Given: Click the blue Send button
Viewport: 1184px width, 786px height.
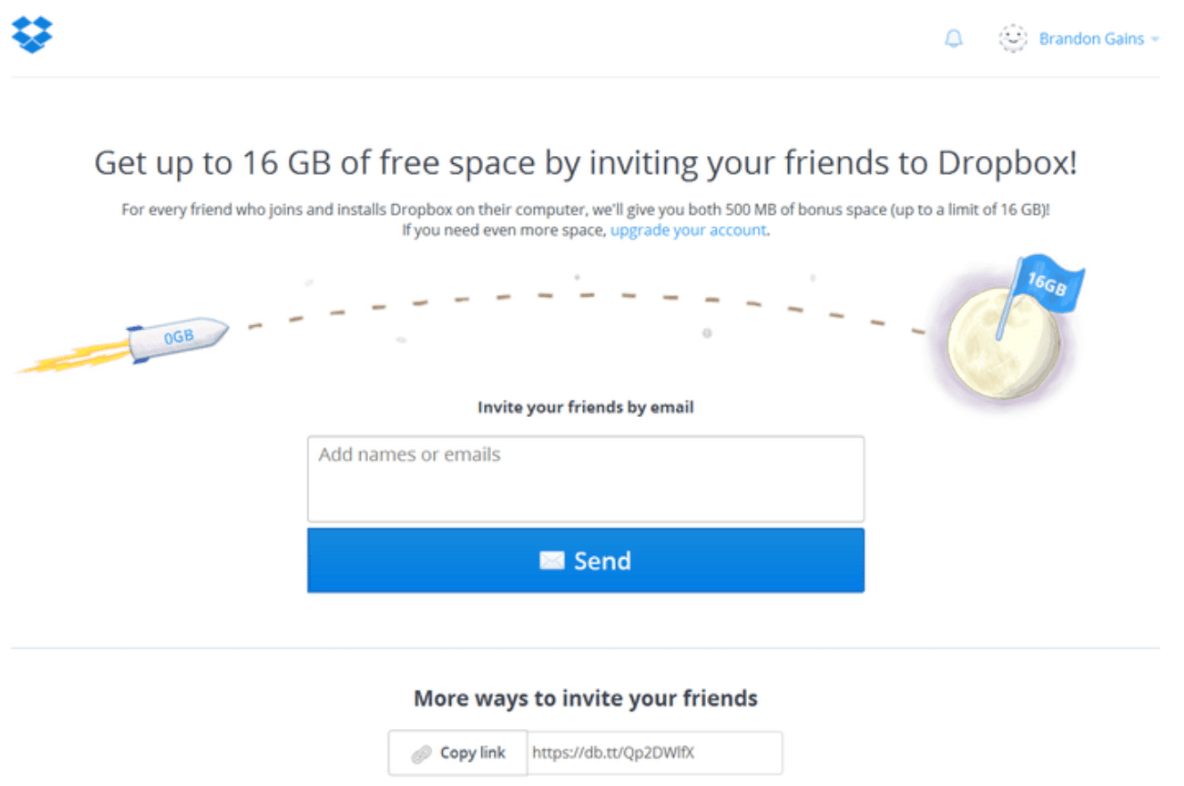Looking at the screenshot, I should [x=585, y=560].
